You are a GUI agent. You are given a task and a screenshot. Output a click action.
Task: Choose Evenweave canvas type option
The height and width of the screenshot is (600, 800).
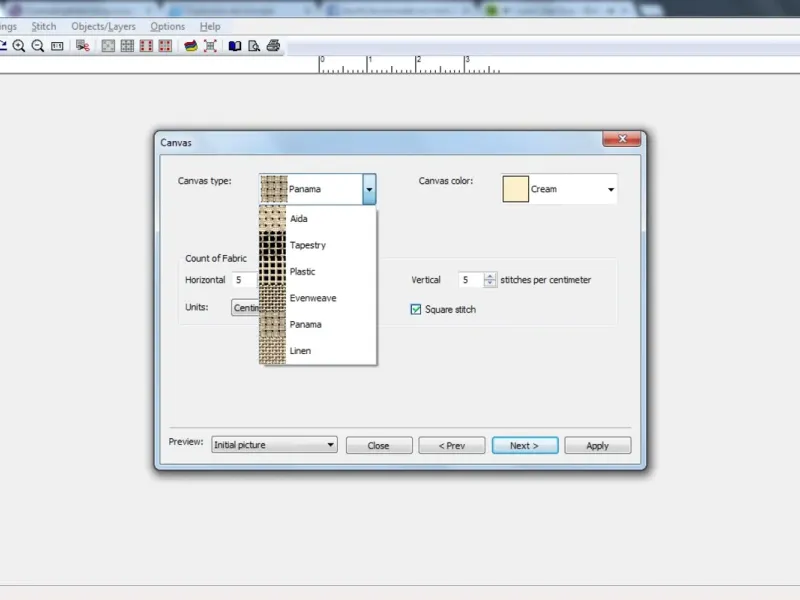click(318, 298)
